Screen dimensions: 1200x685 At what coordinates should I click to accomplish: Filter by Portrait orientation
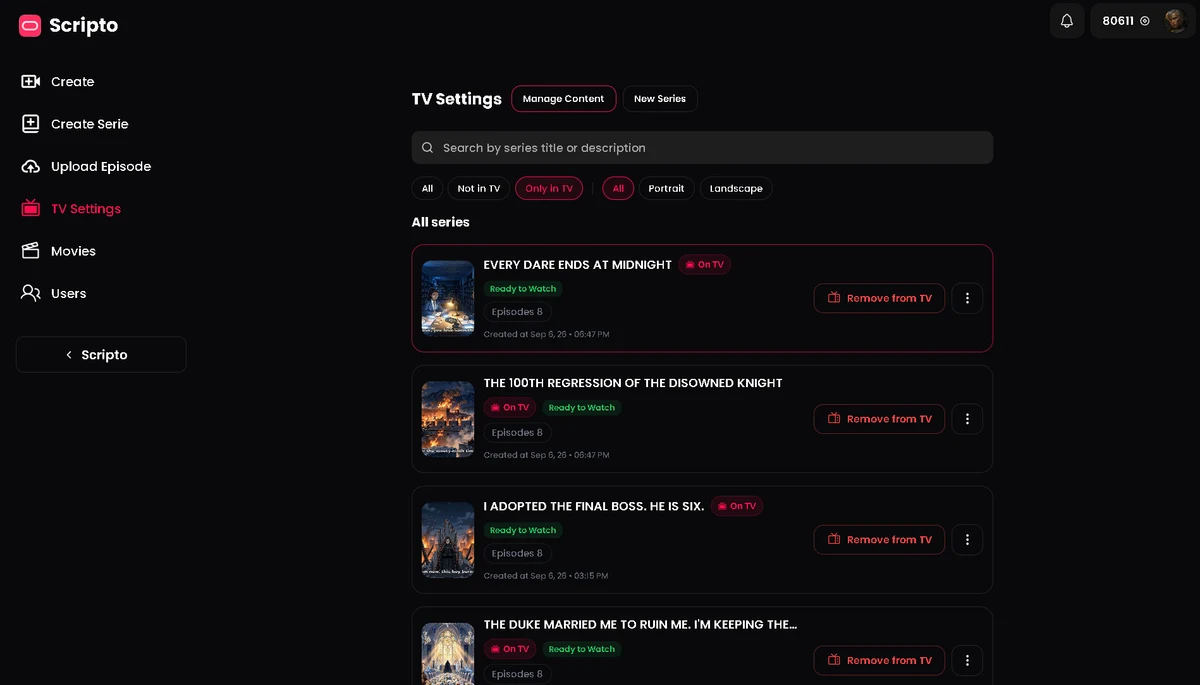[666, 188]
